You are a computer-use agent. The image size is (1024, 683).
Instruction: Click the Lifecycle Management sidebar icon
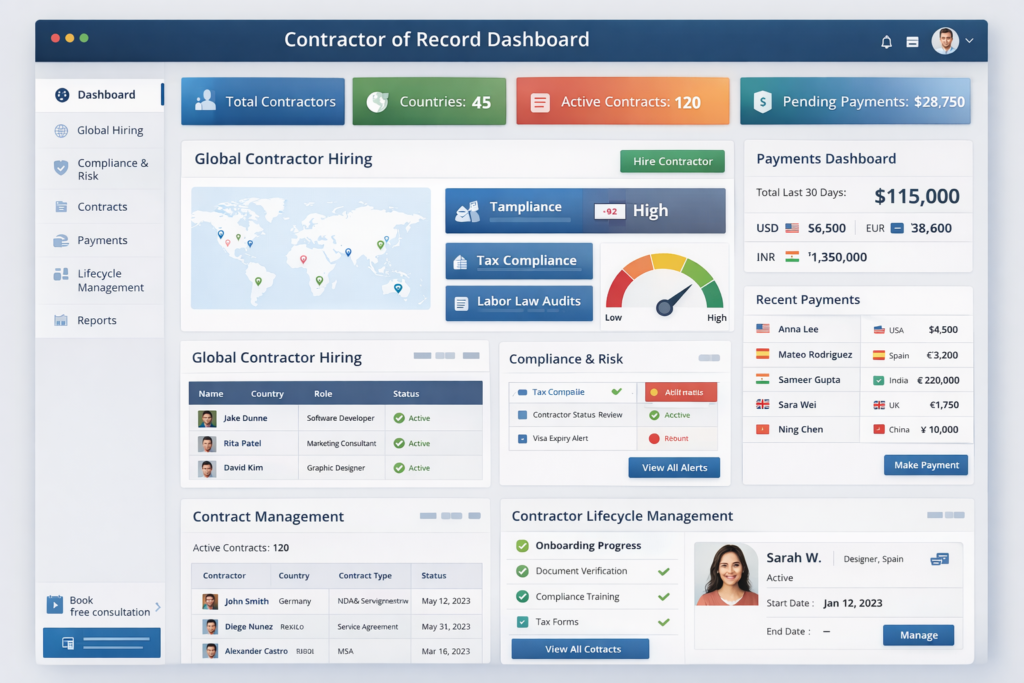[61, 274]
